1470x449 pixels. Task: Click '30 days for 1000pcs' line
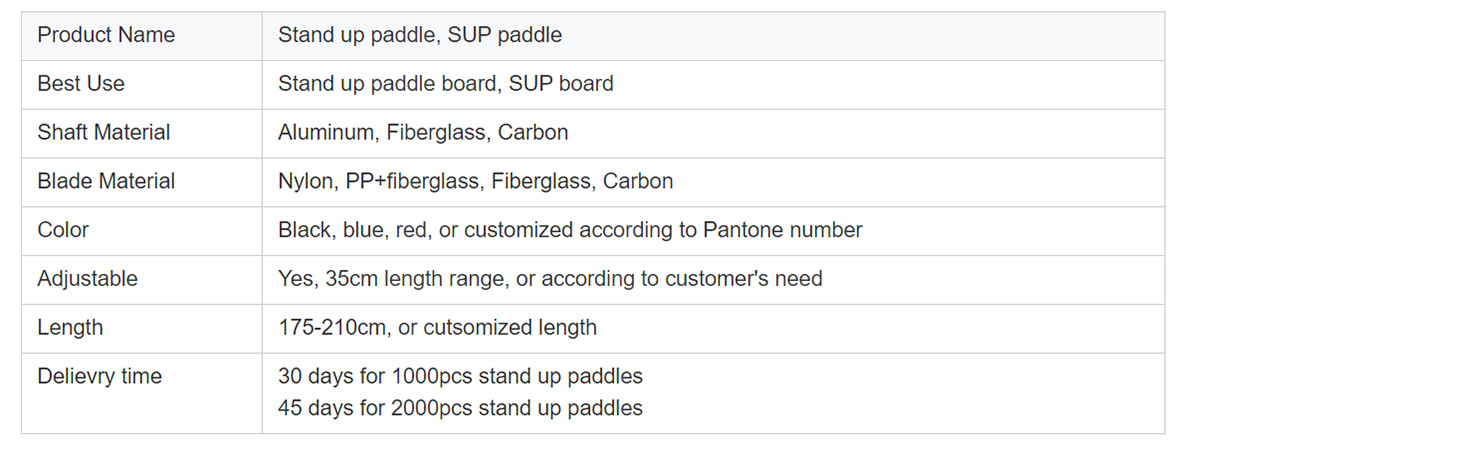click(460, 377)
